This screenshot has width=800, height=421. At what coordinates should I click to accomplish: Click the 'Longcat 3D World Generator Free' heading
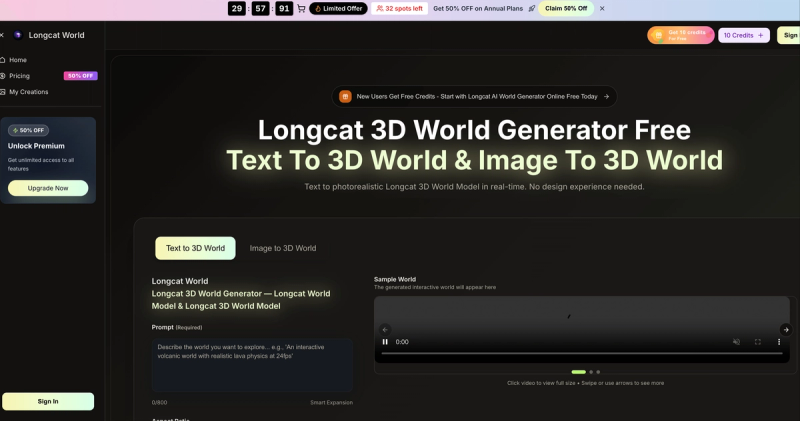coord(474,130)
